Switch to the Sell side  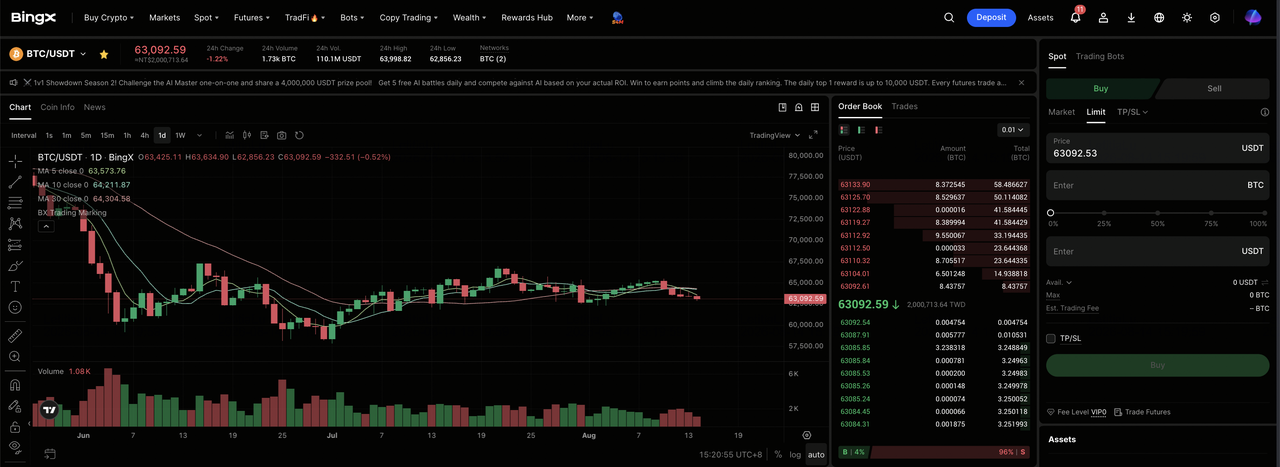coord(1214,88)
